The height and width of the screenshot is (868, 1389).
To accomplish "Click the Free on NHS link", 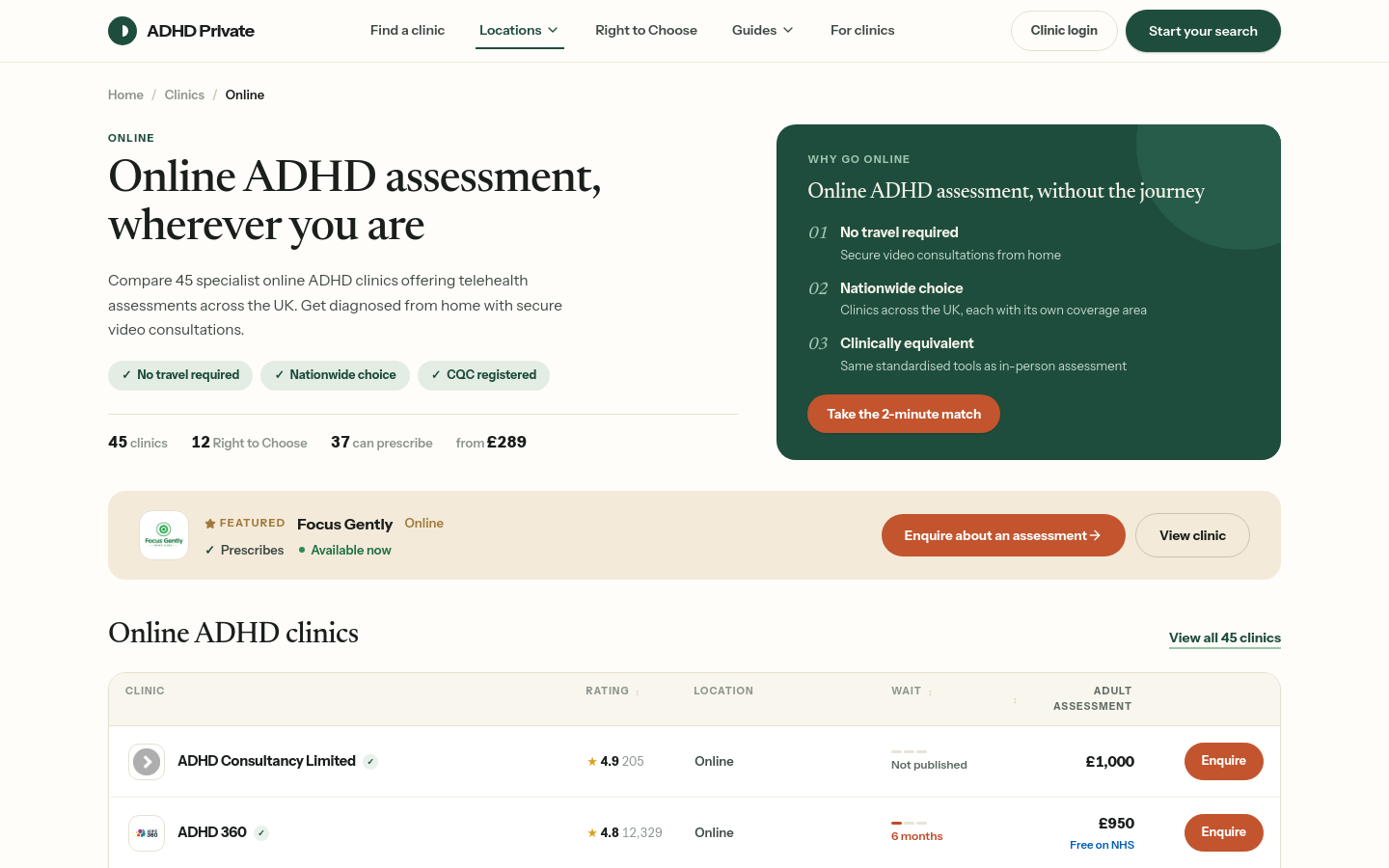I will (1102, 845).
